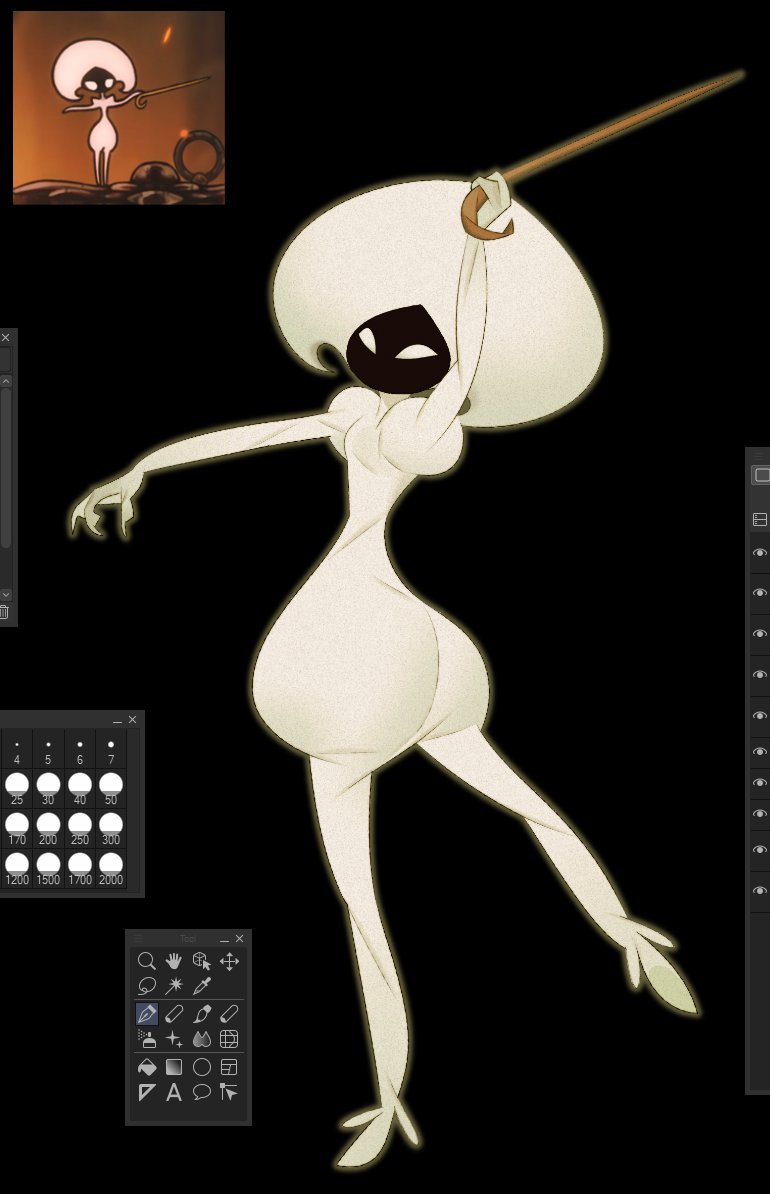Select the Balloon speech-bubble tool
Image resolution: width=770 pixels, height=1194 pixels.
(x=201, y=1093)
